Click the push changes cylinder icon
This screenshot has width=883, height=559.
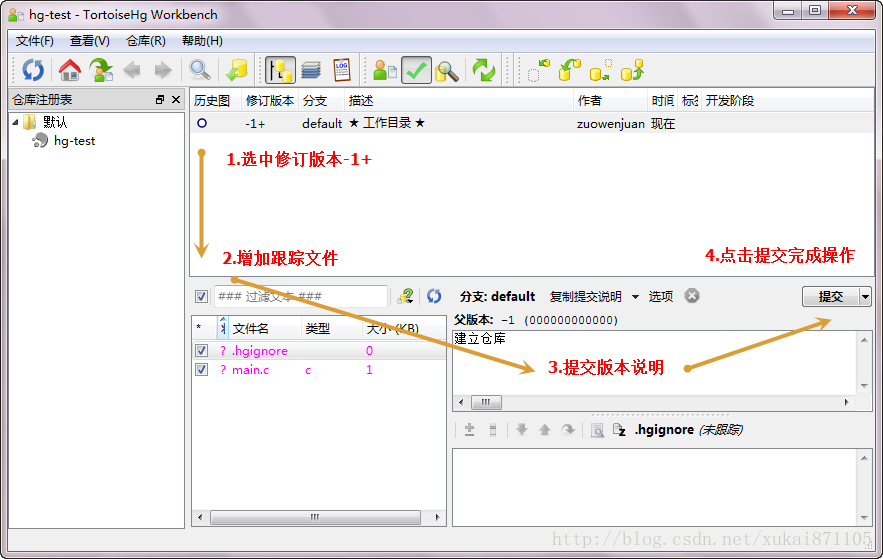click(632, 70)
